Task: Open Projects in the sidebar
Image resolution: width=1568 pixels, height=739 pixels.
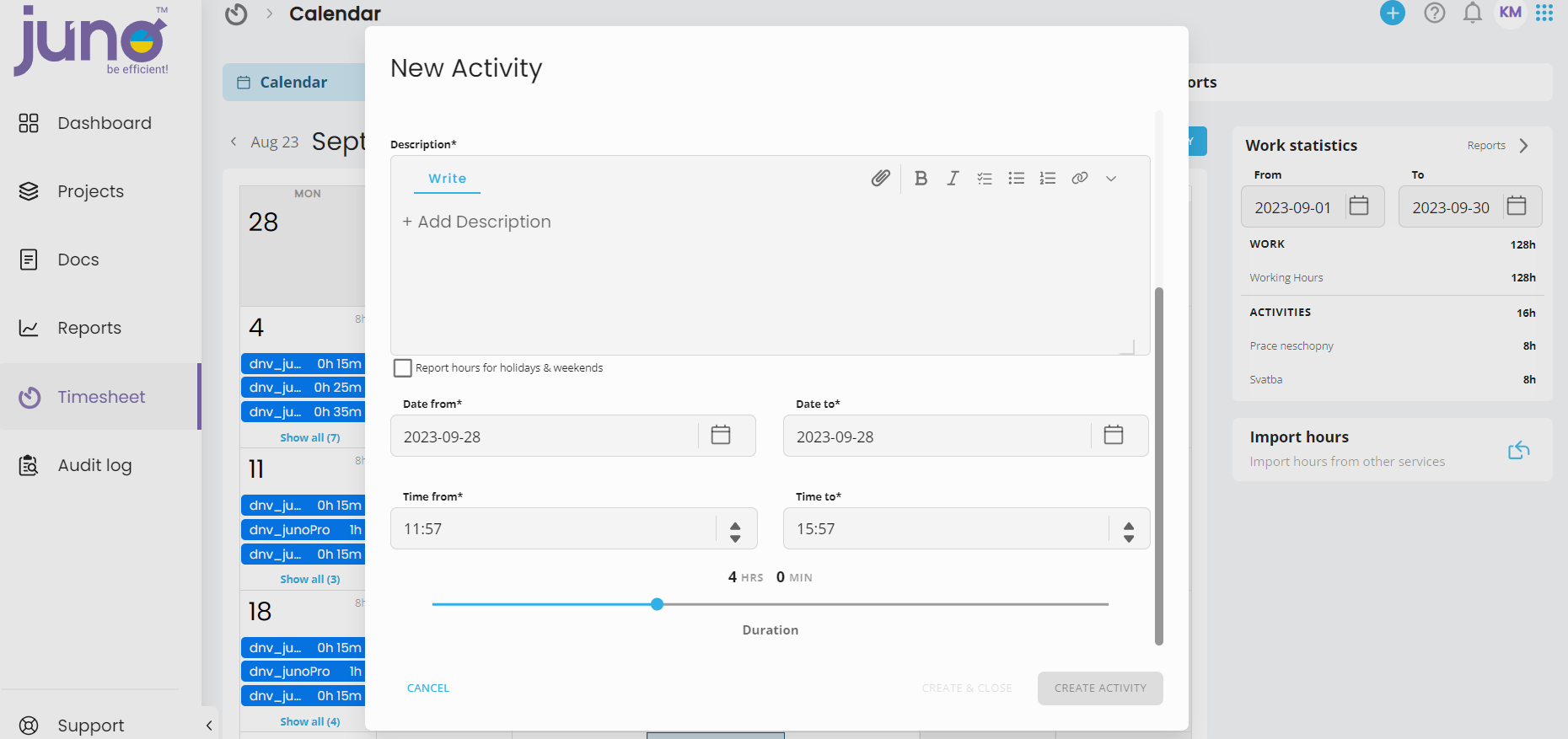Action: [x=100, y=191]
